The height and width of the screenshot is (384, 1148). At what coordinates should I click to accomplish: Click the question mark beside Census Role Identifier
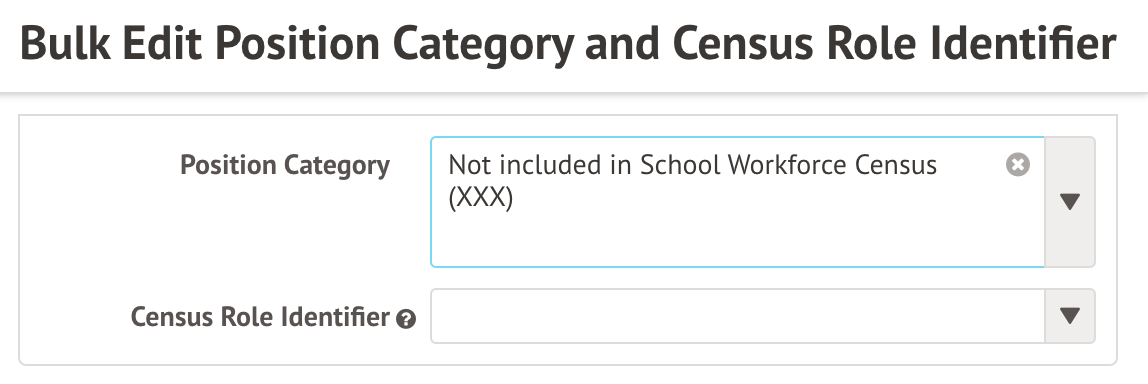(x=406, y=319)
